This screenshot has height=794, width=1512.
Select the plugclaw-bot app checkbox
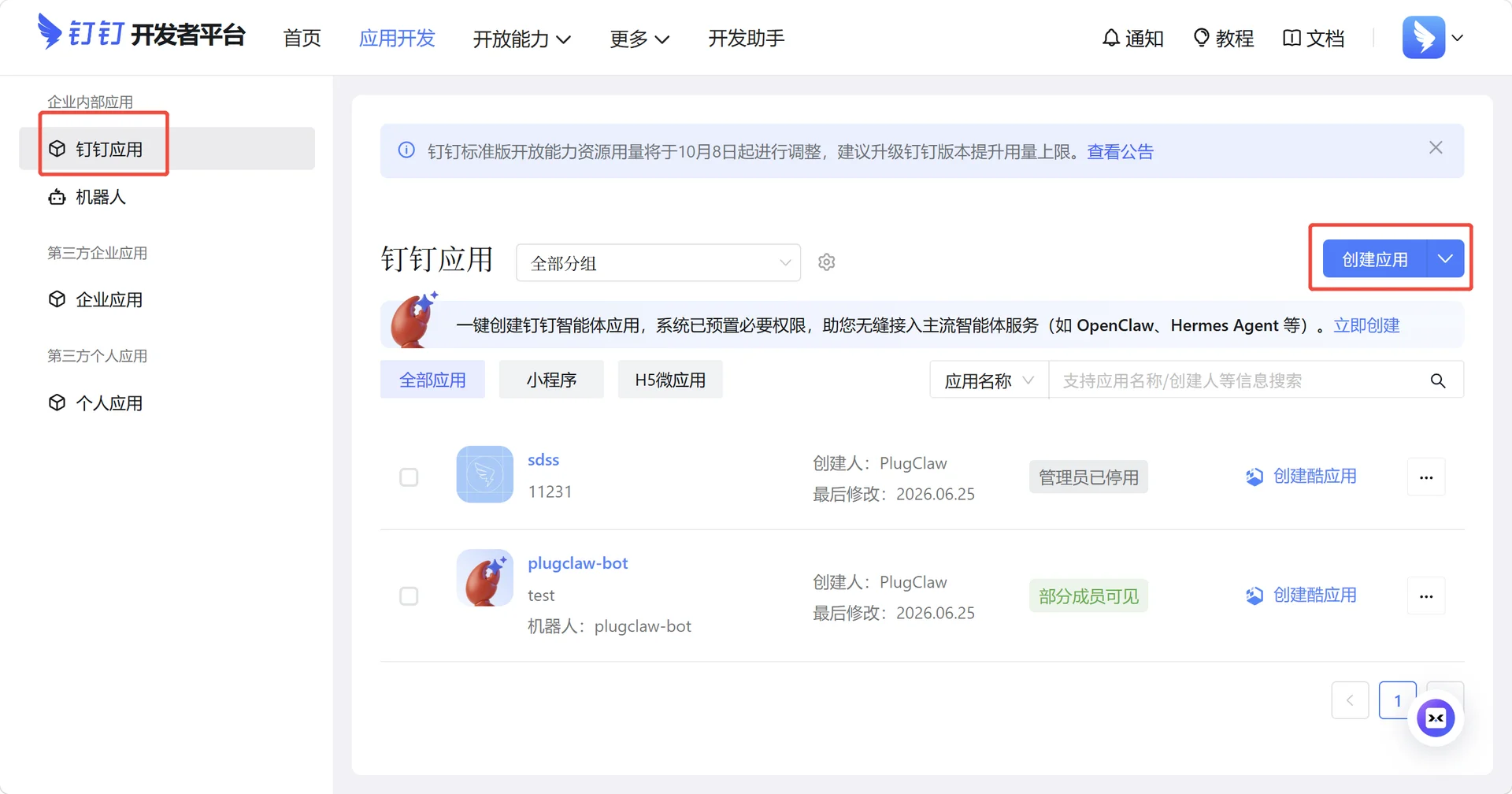pyautogui.click(x=409, y=596)
